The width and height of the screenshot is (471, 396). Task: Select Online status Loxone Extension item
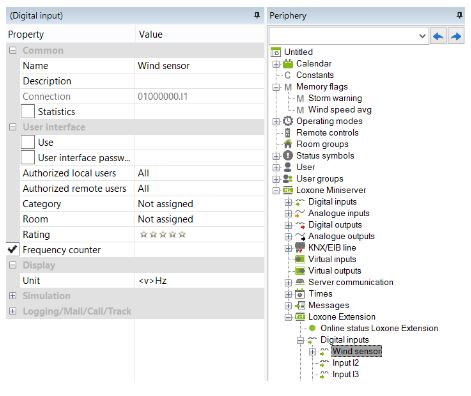click(379, 328)
